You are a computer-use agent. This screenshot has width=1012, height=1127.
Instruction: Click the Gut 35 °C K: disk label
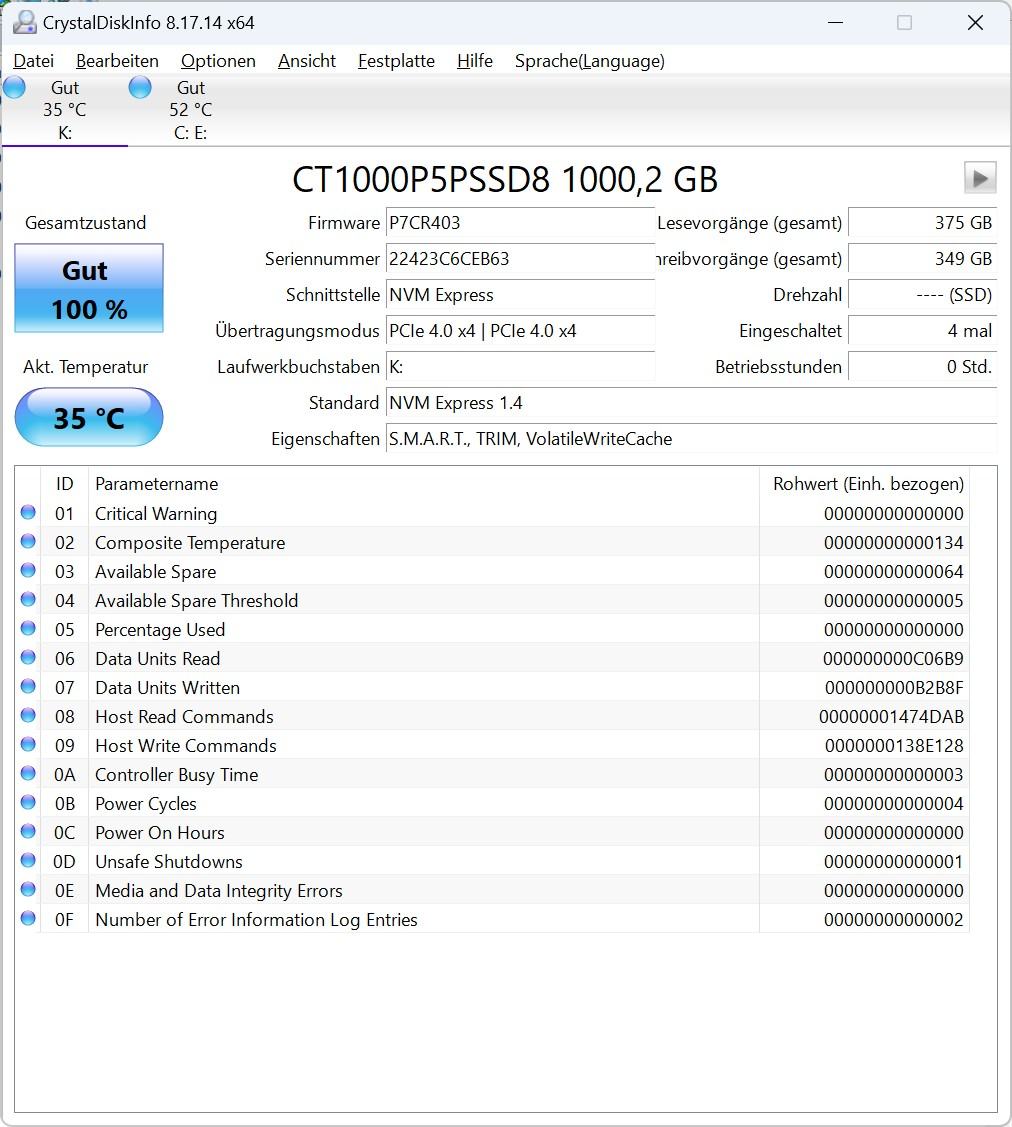tap(65, 110)
